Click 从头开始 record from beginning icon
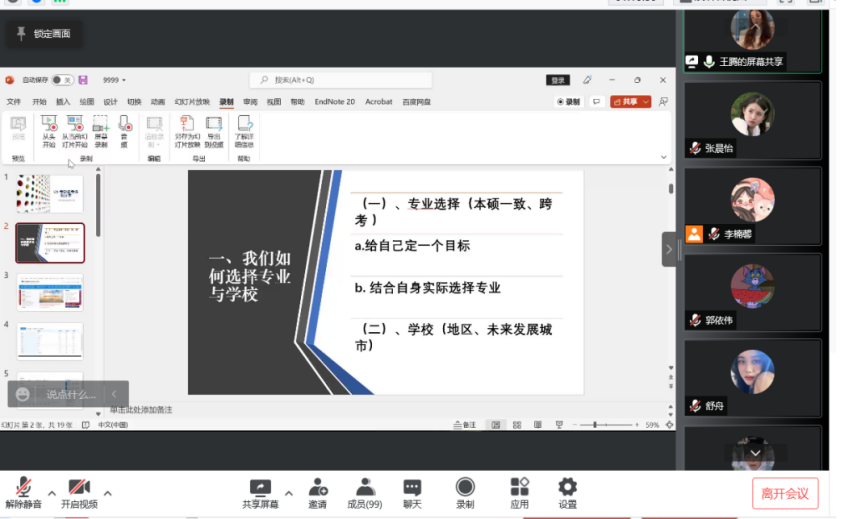843x519 pixels. pos(48,128)
